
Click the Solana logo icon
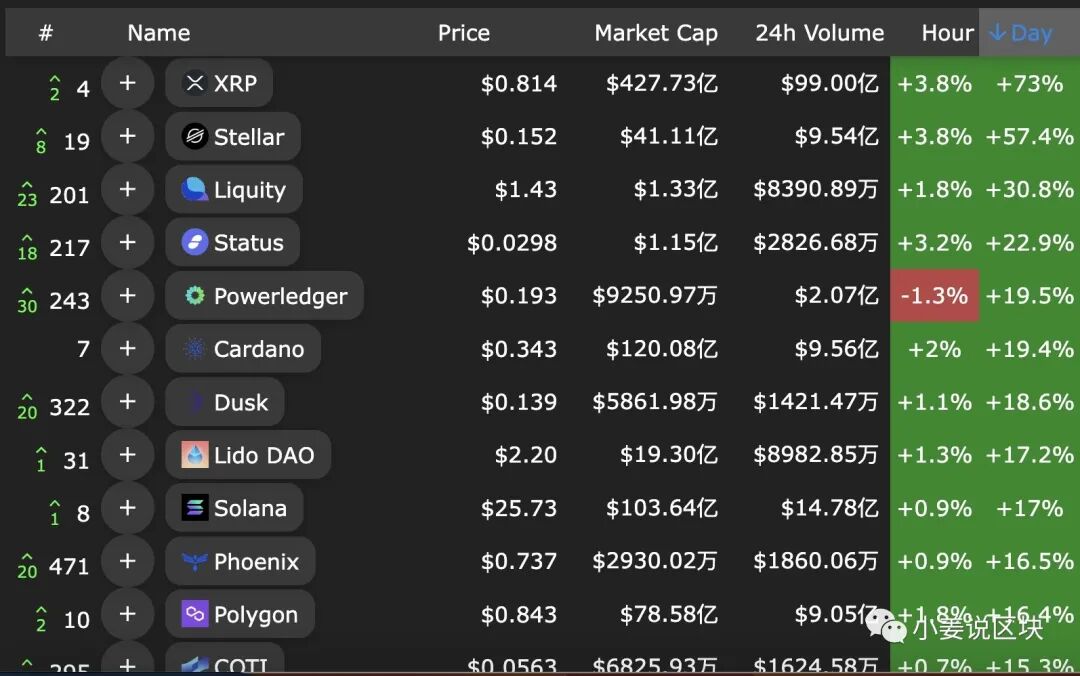pyautogui.click(x=195, y=508)
